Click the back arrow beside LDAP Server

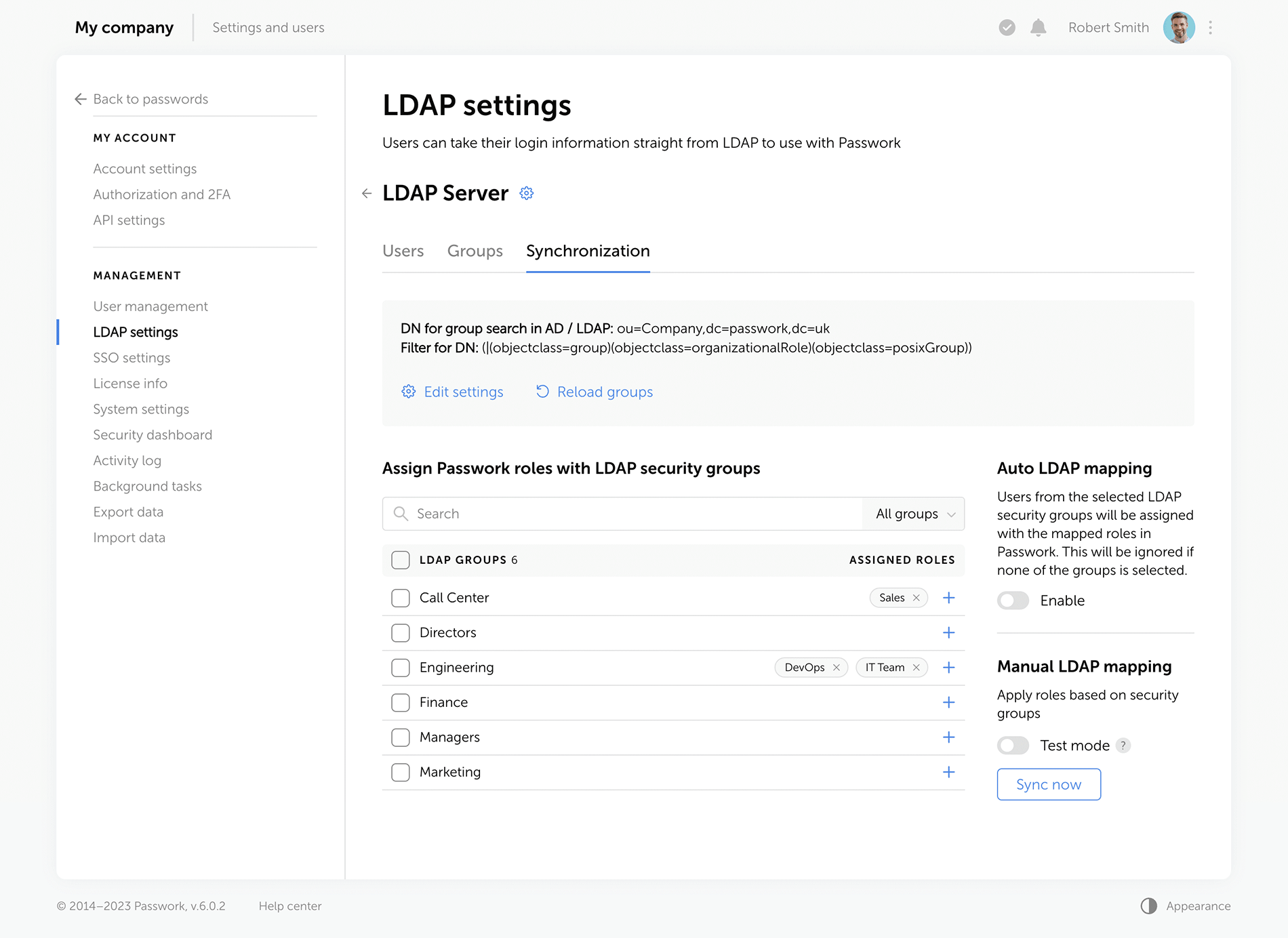tap(367, 193)
